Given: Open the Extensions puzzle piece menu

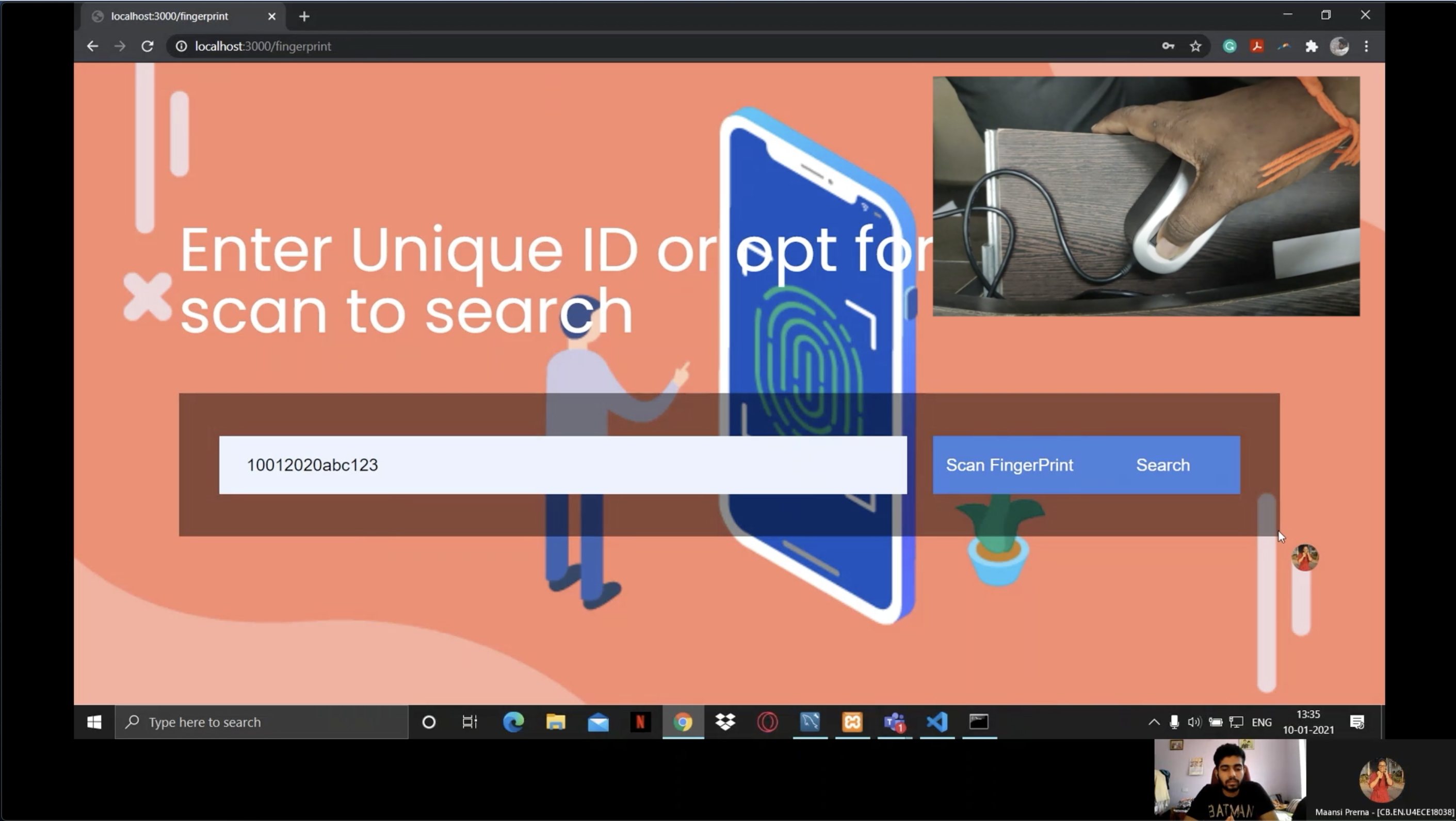Looking at the screenshot, I should click(x=1312, y=46).
